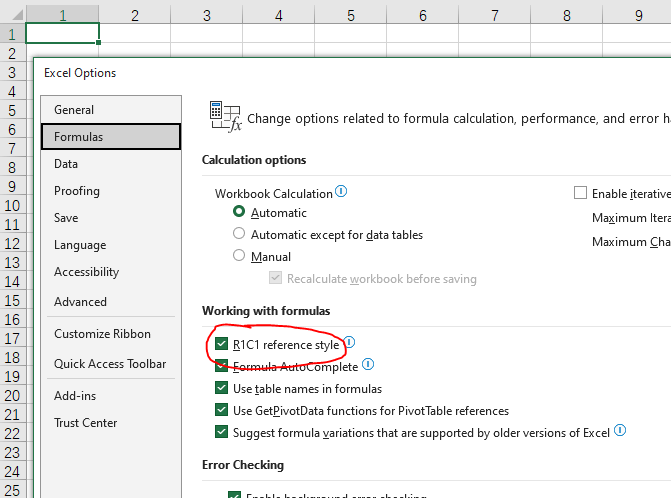This screenshot has width=671, height=498.
Task: Select row header 20
Action: pos(12,395)
